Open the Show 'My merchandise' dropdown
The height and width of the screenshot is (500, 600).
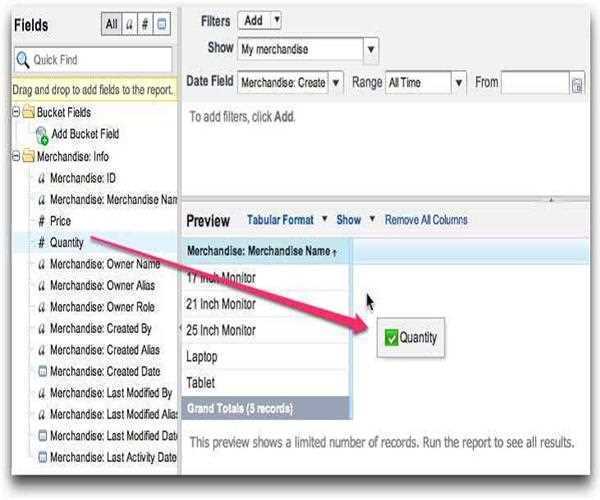pyautogui.click(x=371, y=48)
